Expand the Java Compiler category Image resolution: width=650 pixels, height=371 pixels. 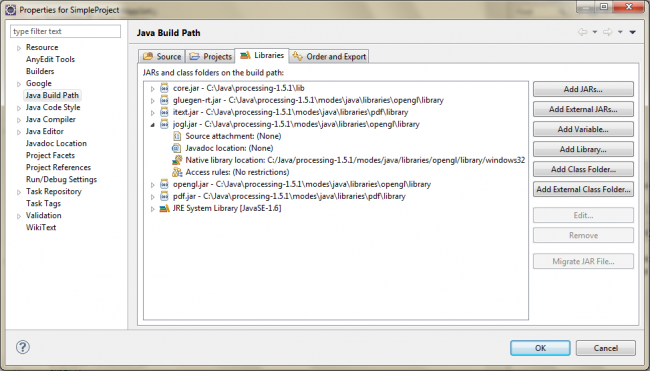click(x=19, y=120)
